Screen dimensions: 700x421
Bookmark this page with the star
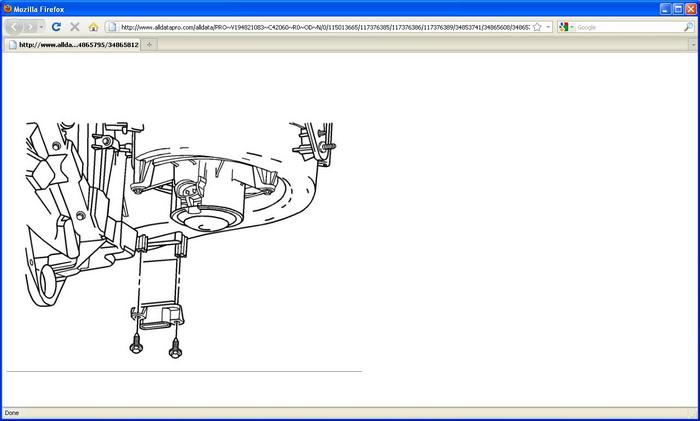tap(537, 27)
